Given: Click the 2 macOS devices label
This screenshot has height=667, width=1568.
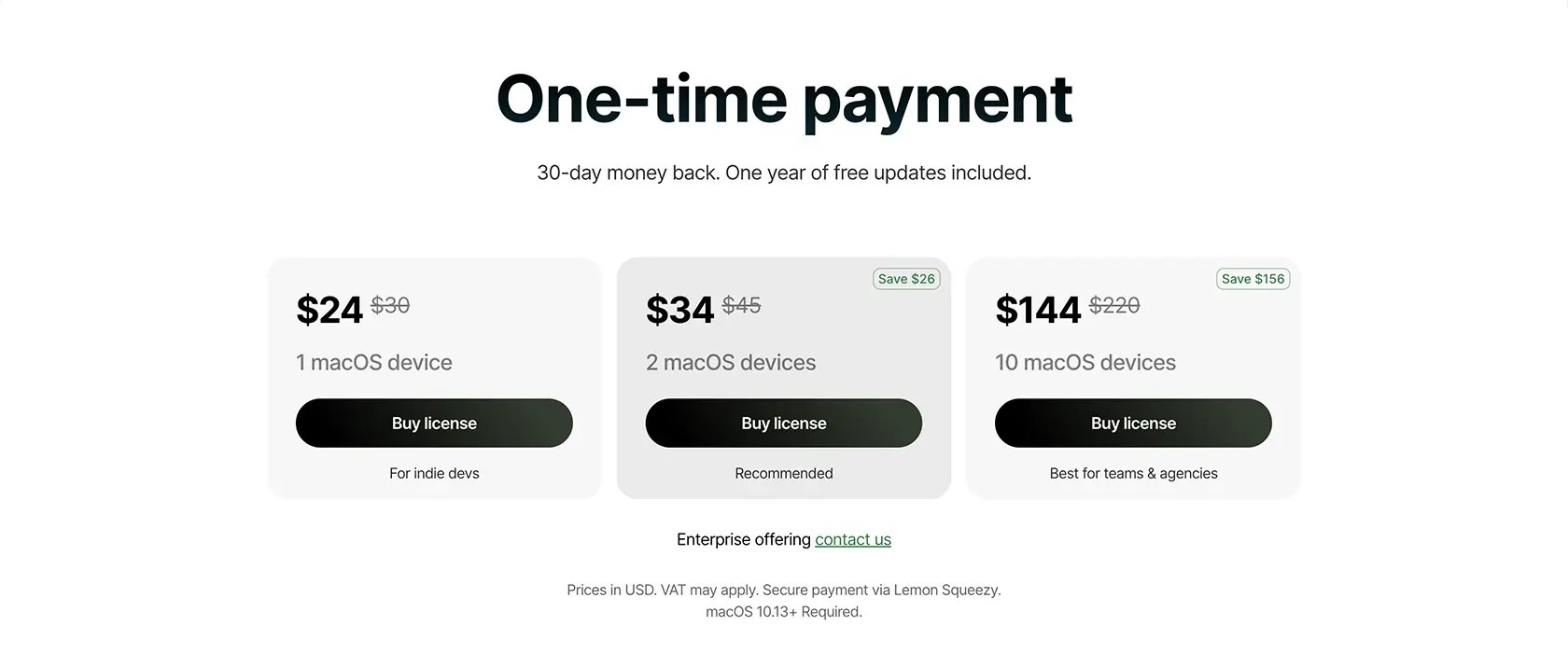Looking at the screenshot, I should pos(731,362).
